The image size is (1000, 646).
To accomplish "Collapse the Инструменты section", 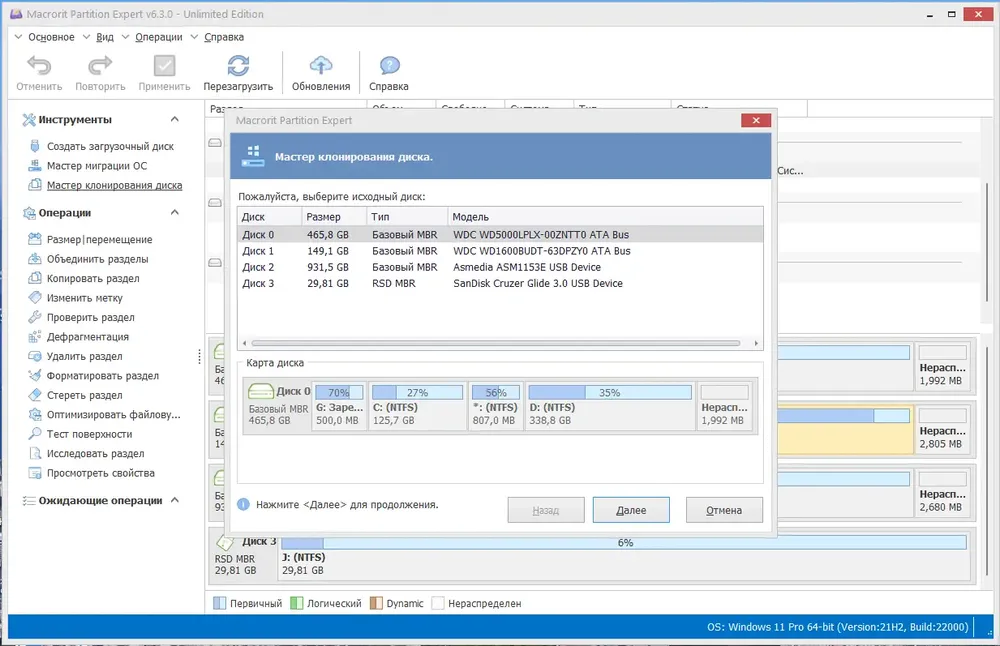I will [x=175, y=119].
